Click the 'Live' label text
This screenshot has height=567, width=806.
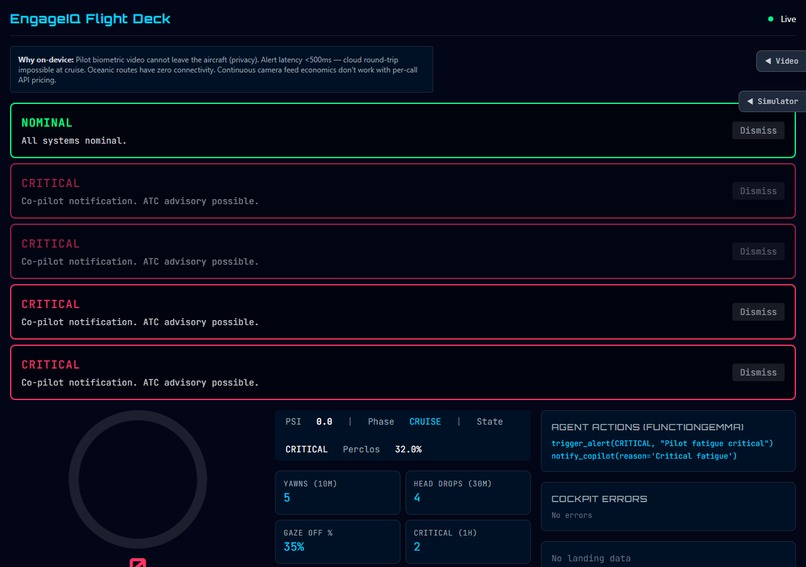[x=788, y=19]
